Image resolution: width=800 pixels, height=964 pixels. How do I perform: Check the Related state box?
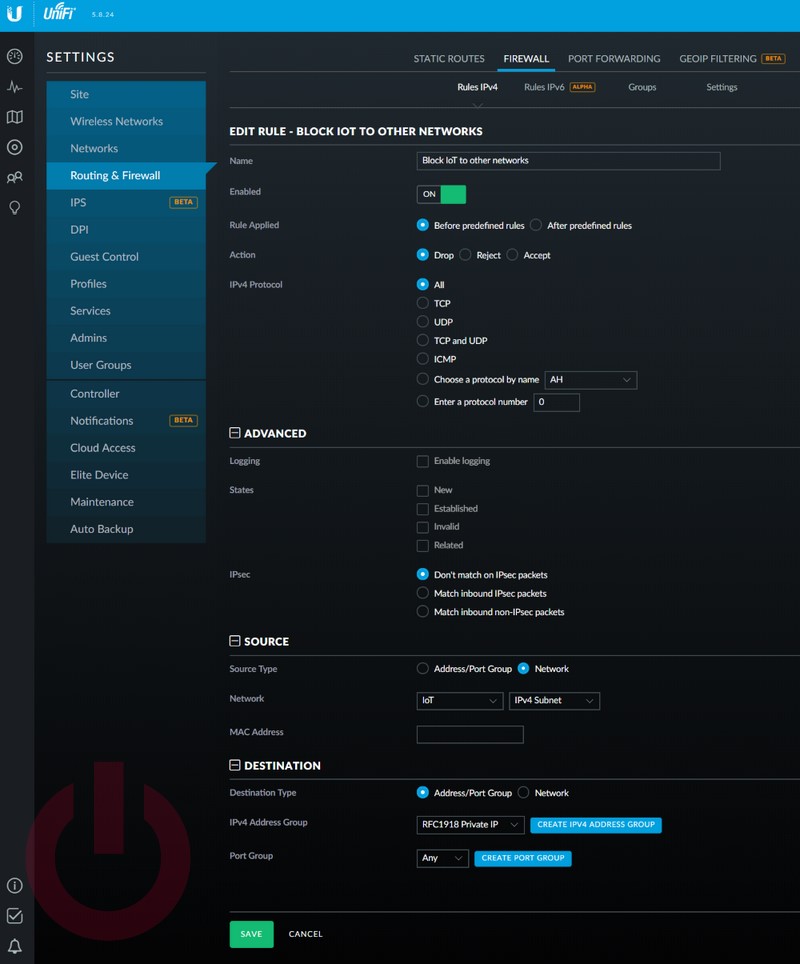click(422, 546)
